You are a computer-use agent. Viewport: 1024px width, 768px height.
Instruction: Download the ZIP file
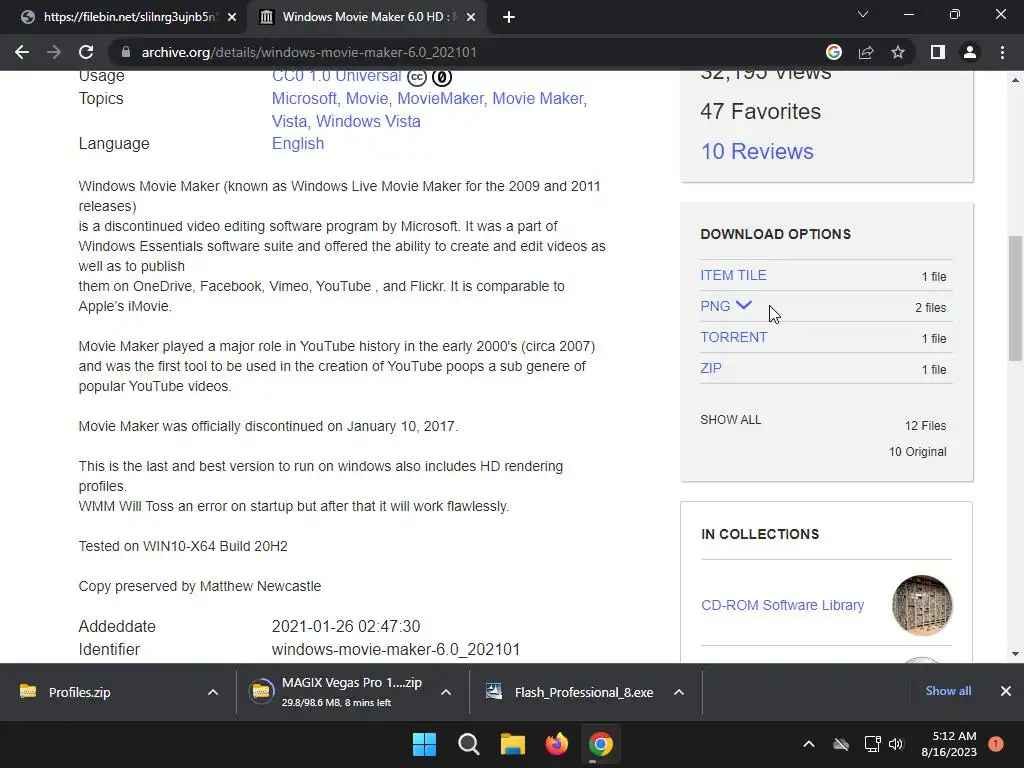711,368
